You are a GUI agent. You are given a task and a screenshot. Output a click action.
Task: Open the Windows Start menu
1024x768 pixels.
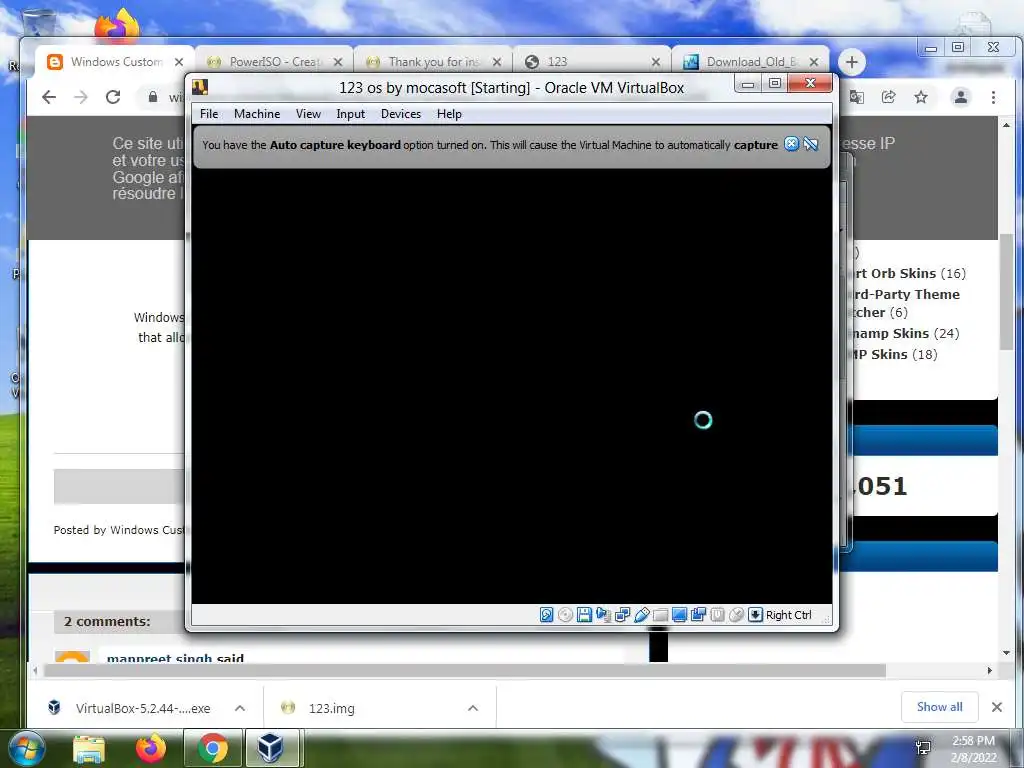[x=26, y=748]
